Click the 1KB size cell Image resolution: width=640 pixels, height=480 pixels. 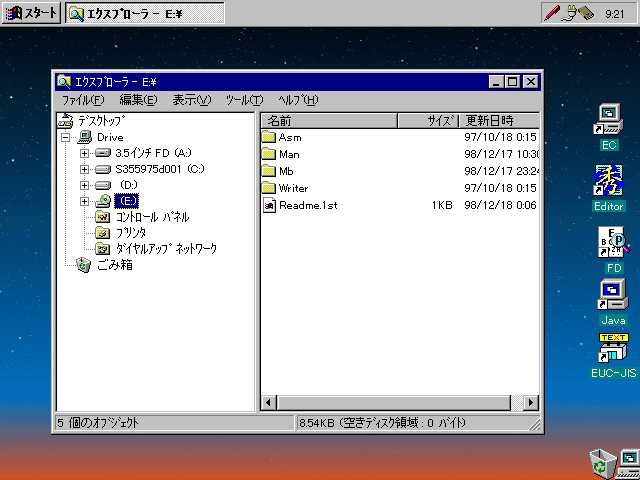[x=442, y=205]
